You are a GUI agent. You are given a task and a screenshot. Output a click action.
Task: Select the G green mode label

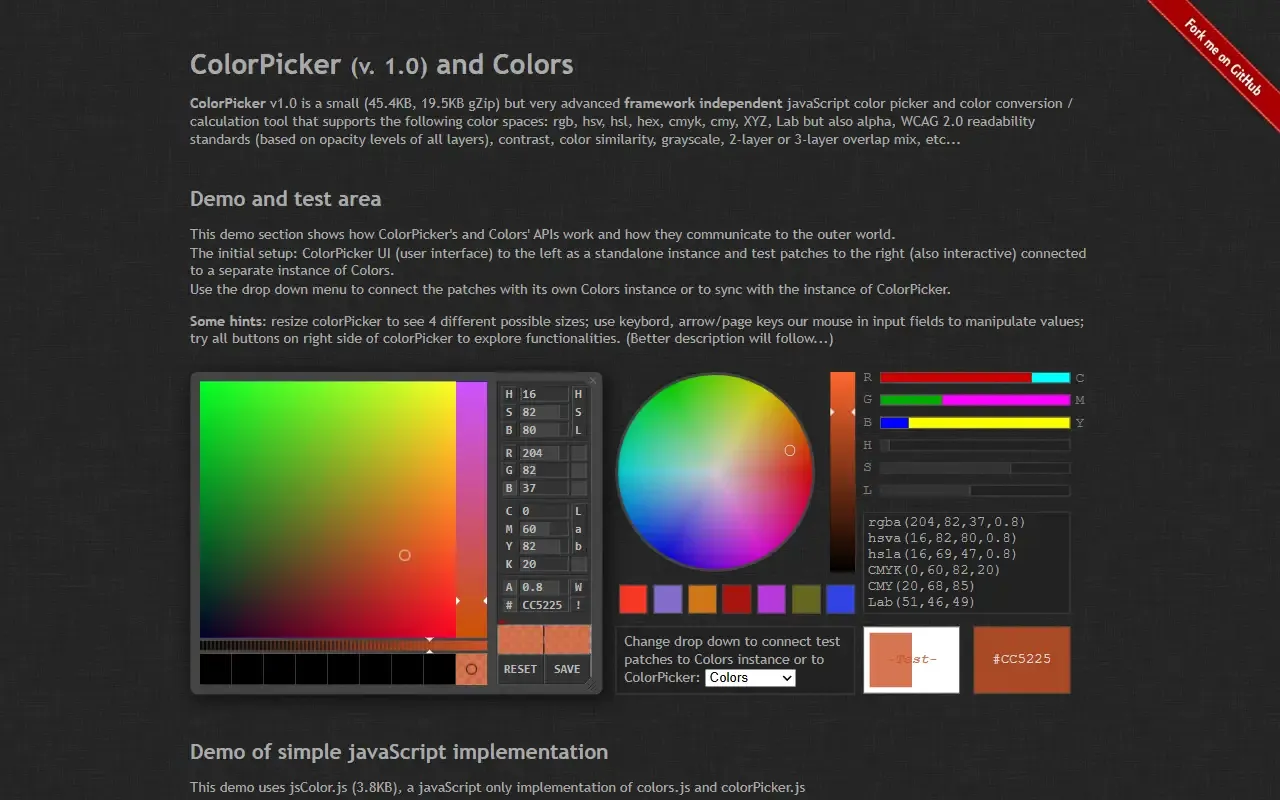[509, 470]
